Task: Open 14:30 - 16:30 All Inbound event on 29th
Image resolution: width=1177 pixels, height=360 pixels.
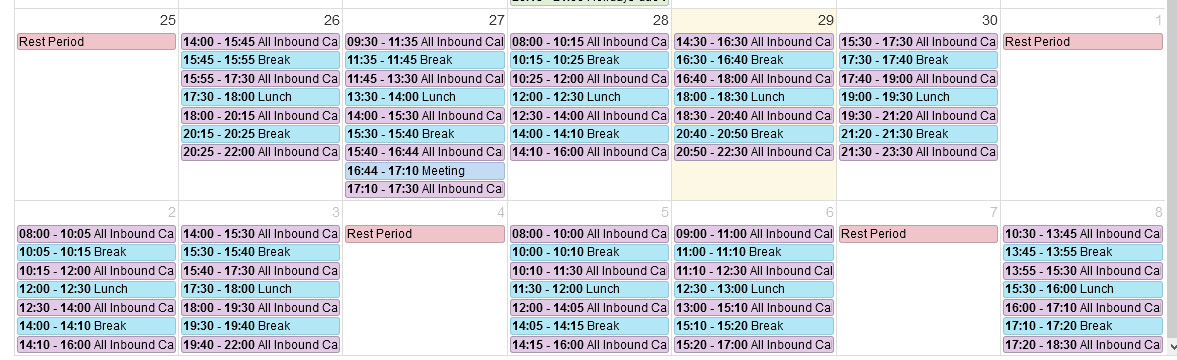Action: pyautogui.click(x=754, y=42)
